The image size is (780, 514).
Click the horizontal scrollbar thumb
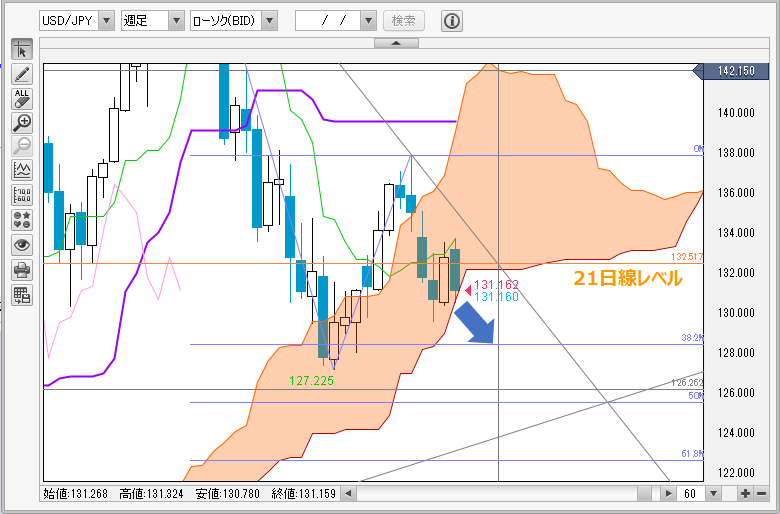[x=644, y=494]
